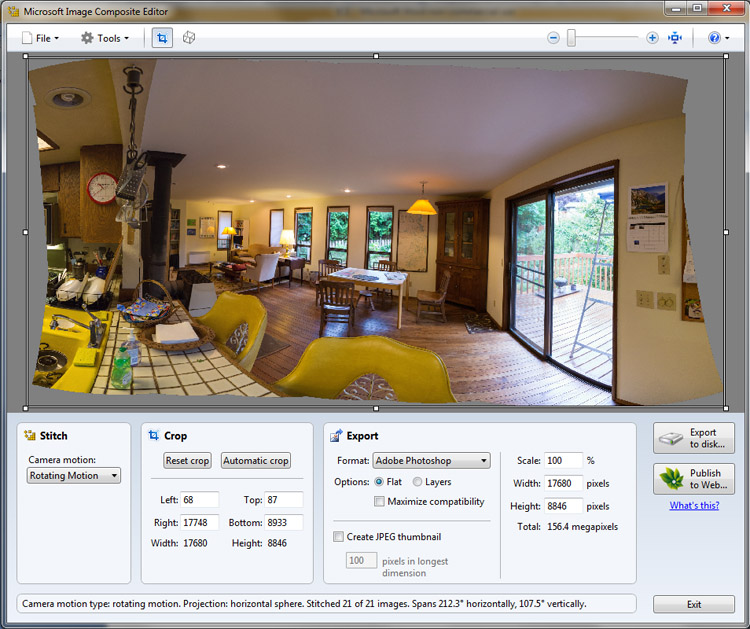Click the bottom-left crop corner handle
This screenshot has width=750, height=629.
[x=26, y=408]
